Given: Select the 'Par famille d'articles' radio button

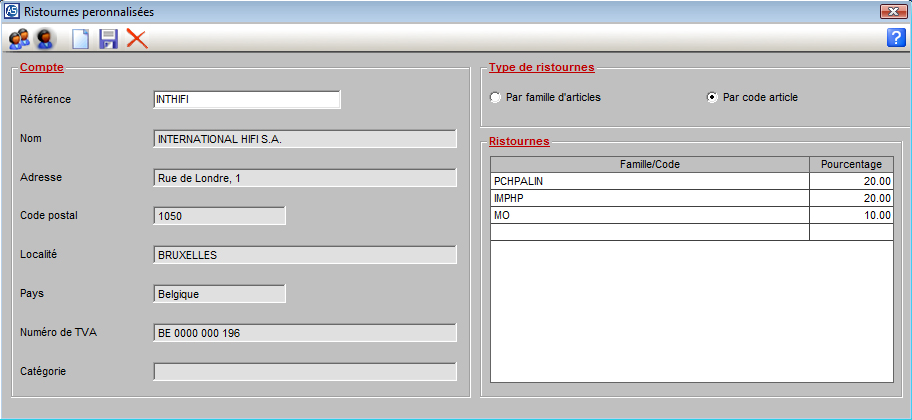Looking at the screenshot, I should tap(495, 98).
